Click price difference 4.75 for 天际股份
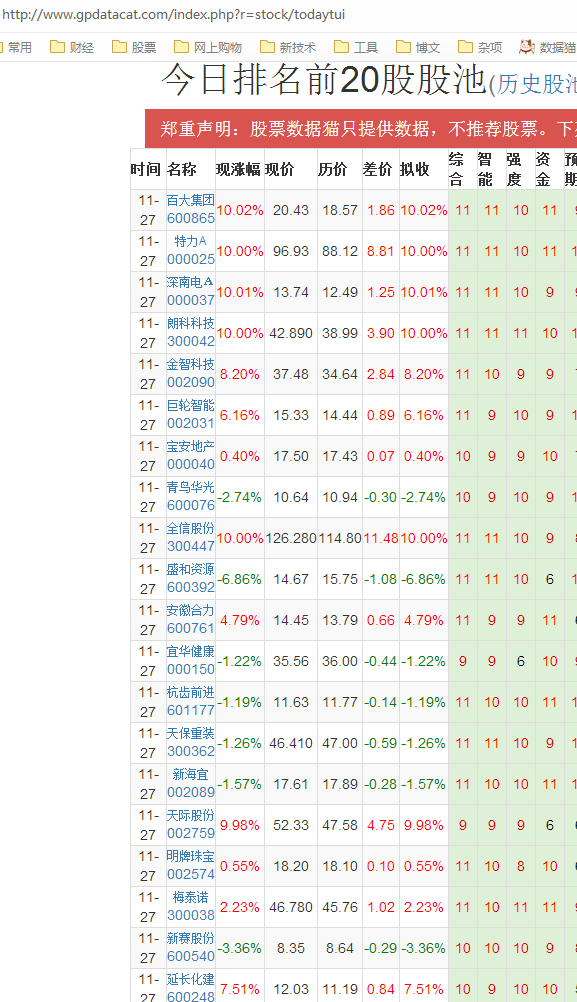Screen dimensions: 577x1002 [381, 825]
